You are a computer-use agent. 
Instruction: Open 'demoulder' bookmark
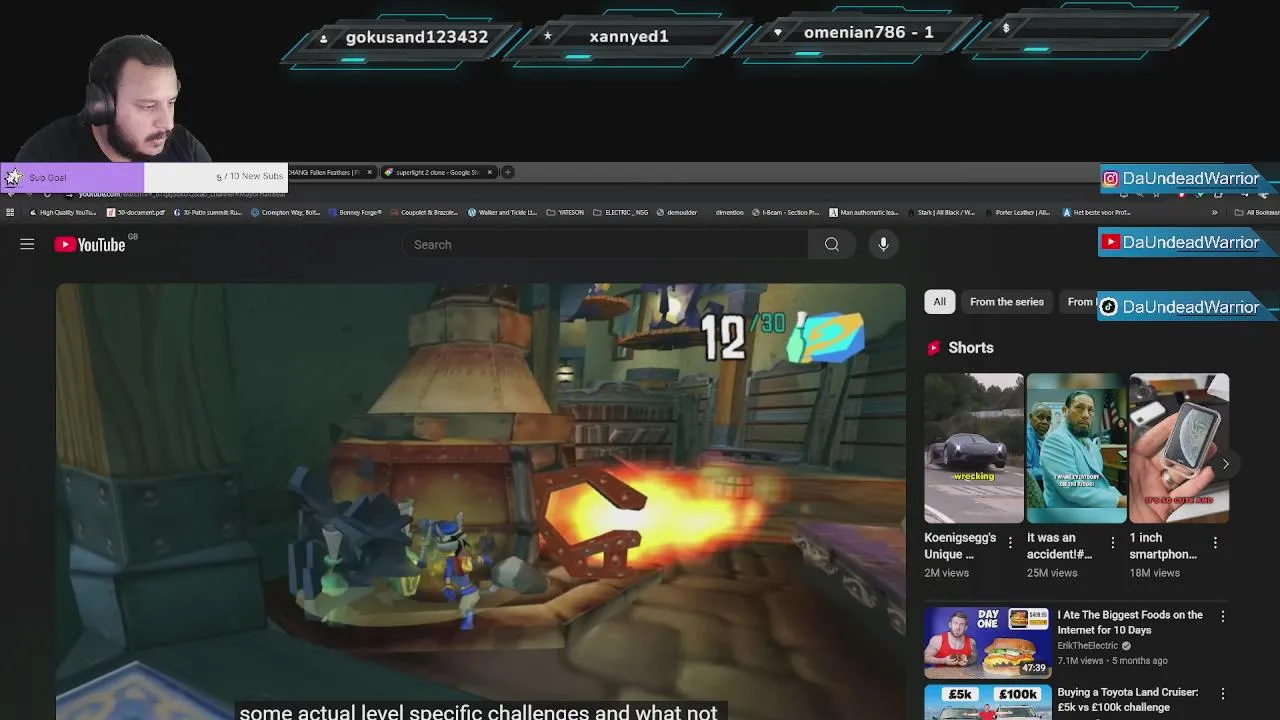(677, 212)
